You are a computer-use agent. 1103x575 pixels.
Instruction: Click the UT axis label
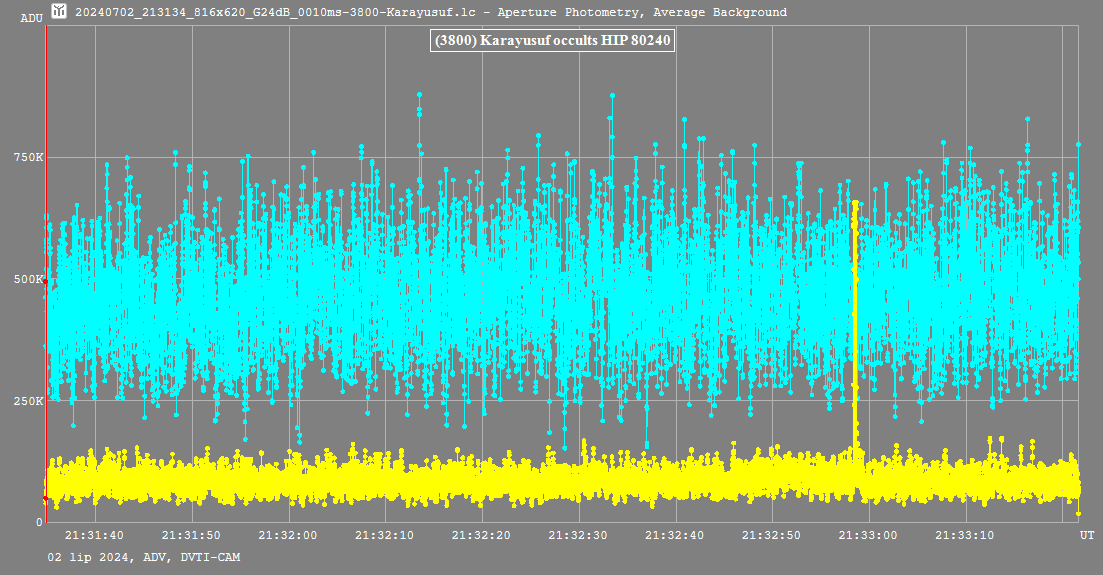(x=1087, y=536)
